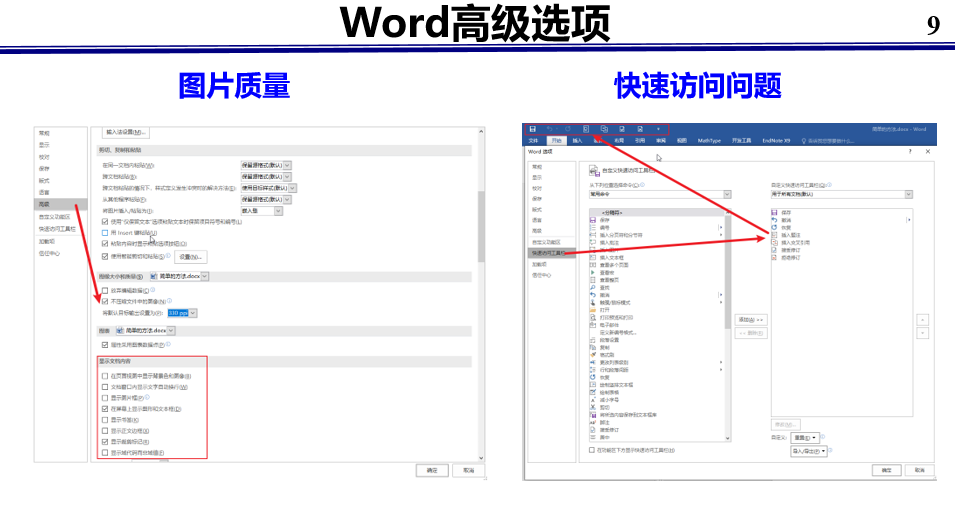Screen dimensions: 955x523
Task: Click the accept revision icon in quick access toolbar
Action: tap(622, 129)
